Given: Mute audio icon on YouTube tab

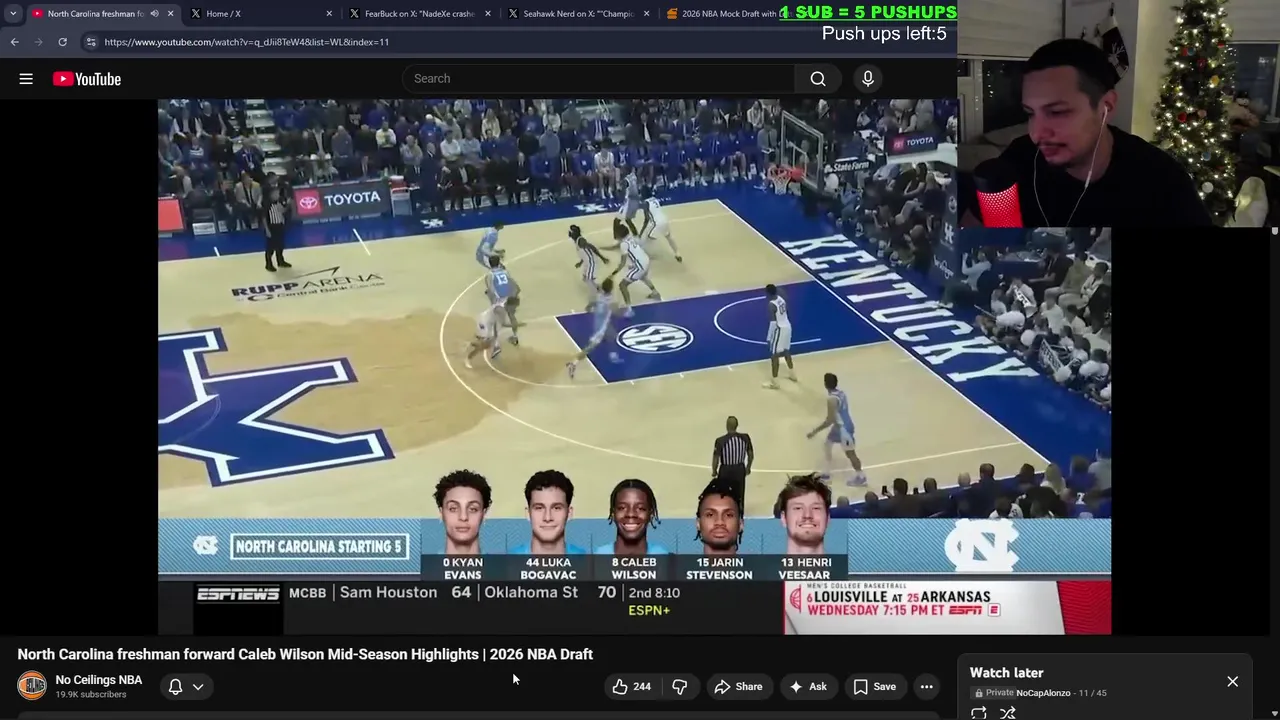Looking at the screenshot, I should tap(154, 14).
